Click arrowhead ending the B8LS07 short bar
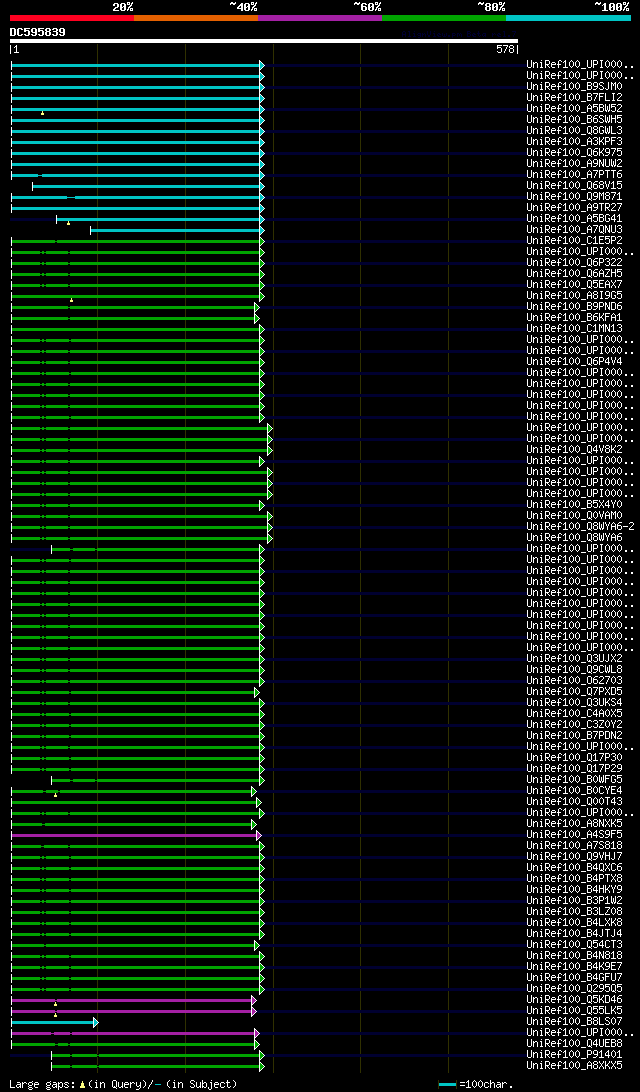This screenshot has width=640, height=1092. (95, 1022)
